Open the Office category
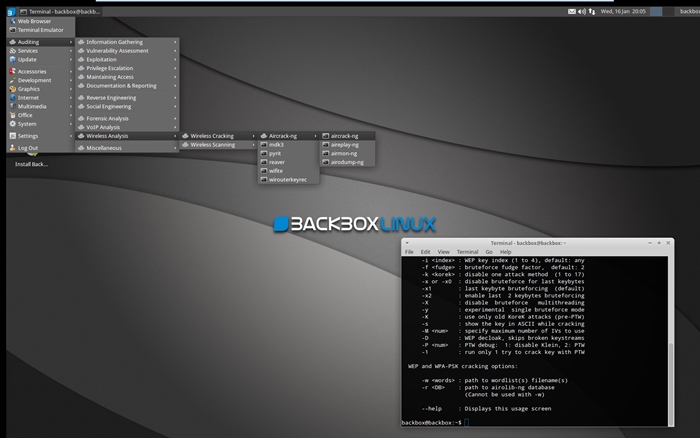Viewport: 700px width, 438px height. pos(41,115)
